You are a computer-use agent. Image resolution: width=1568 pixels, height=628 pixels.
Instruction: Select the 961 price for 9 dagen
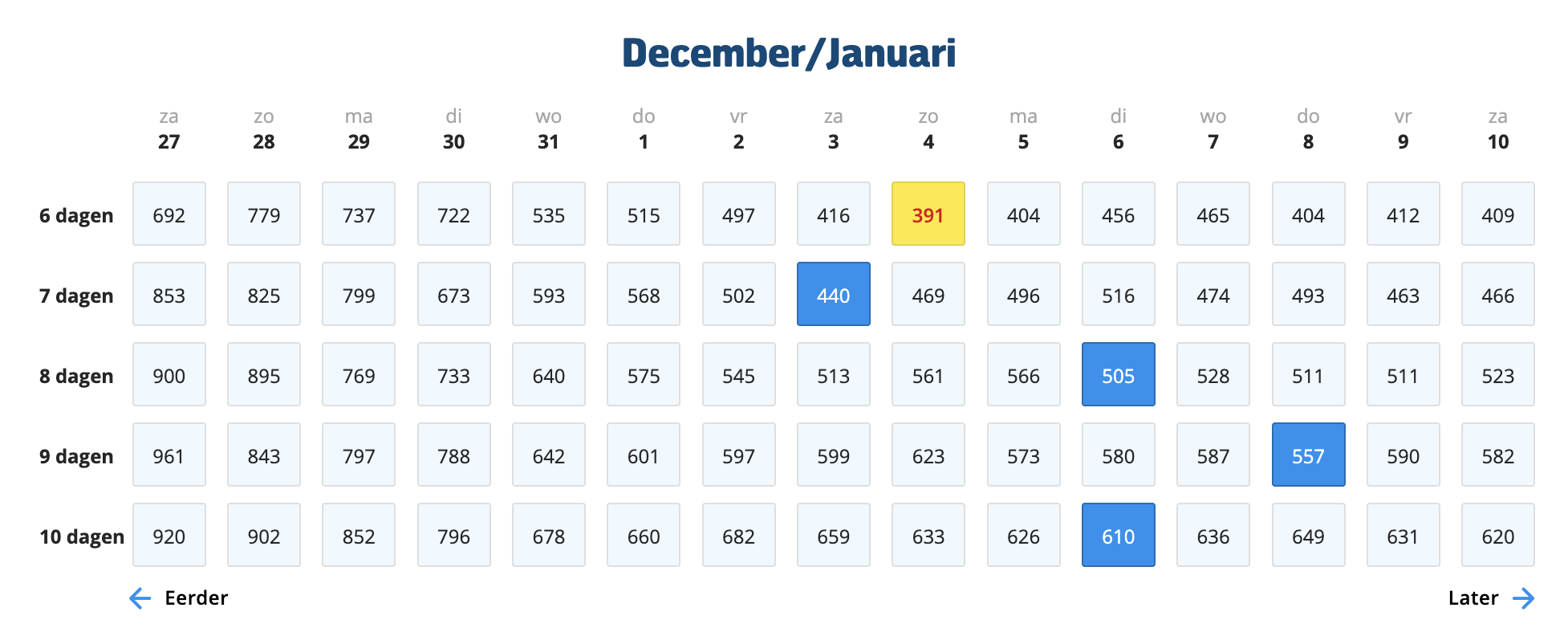coord(169,455)
